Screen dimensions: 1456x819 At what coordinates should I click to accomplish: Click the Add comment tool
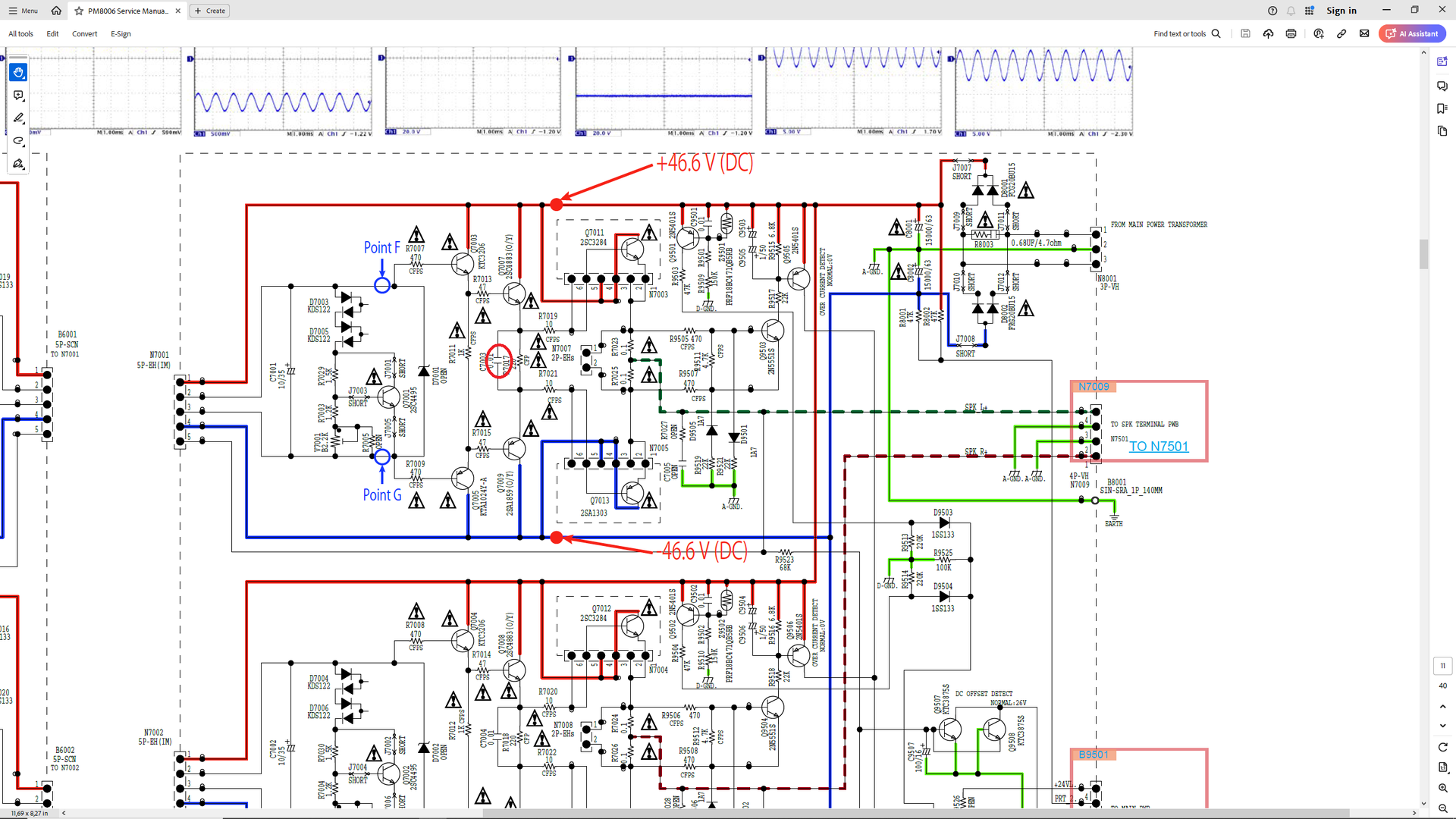point(18,96)
